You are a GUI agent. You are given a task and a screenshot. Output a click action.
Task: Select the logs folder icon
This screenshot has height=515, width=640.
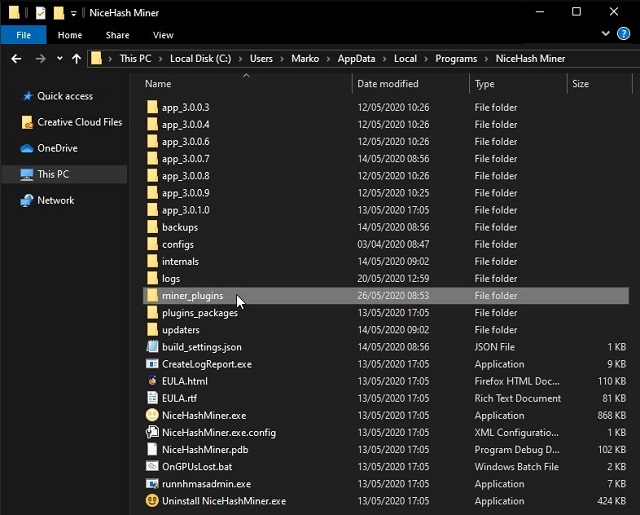[152, 279]
